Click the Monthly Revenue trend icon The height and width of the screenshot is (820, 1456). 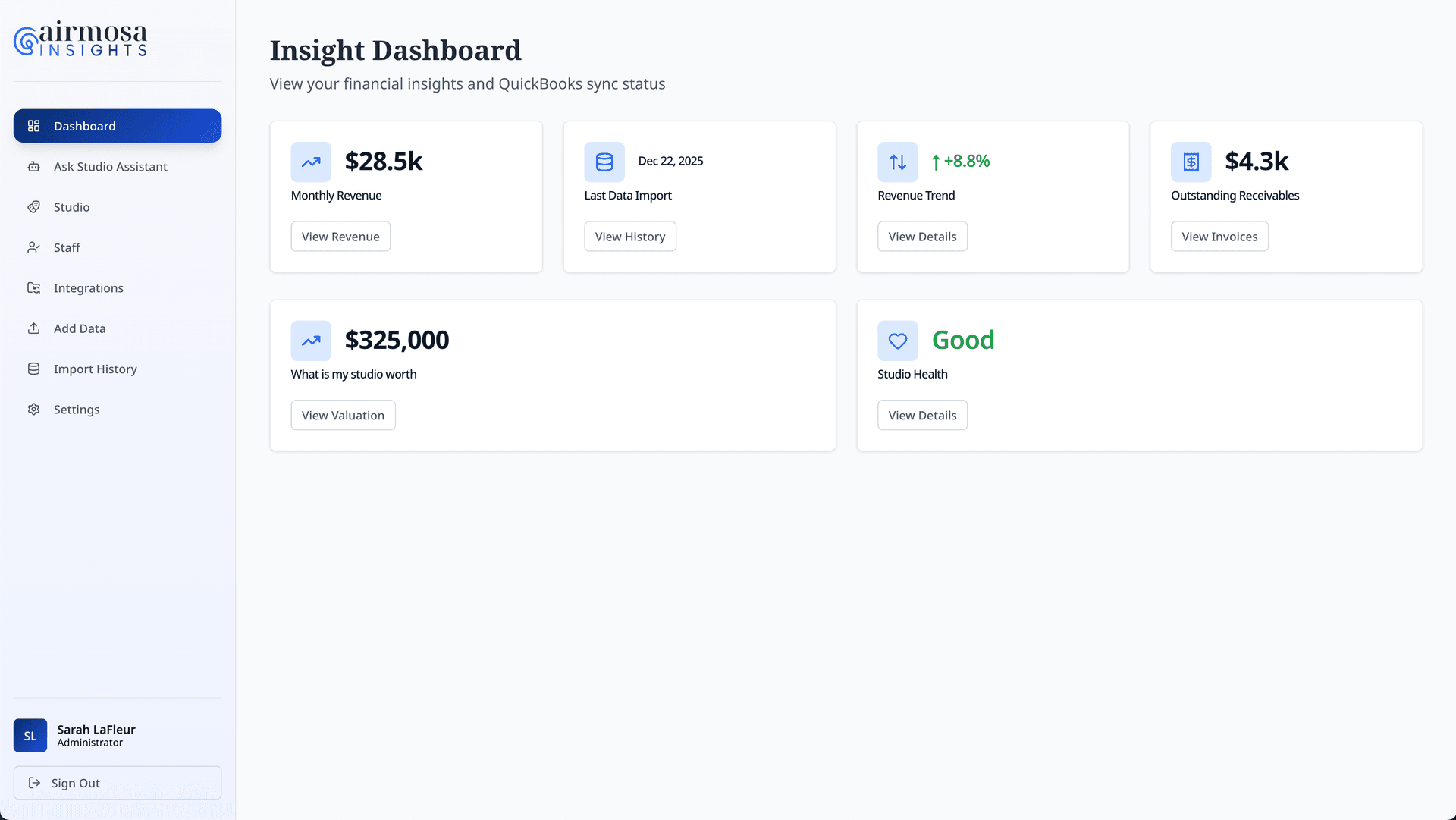tap(311, 162)
